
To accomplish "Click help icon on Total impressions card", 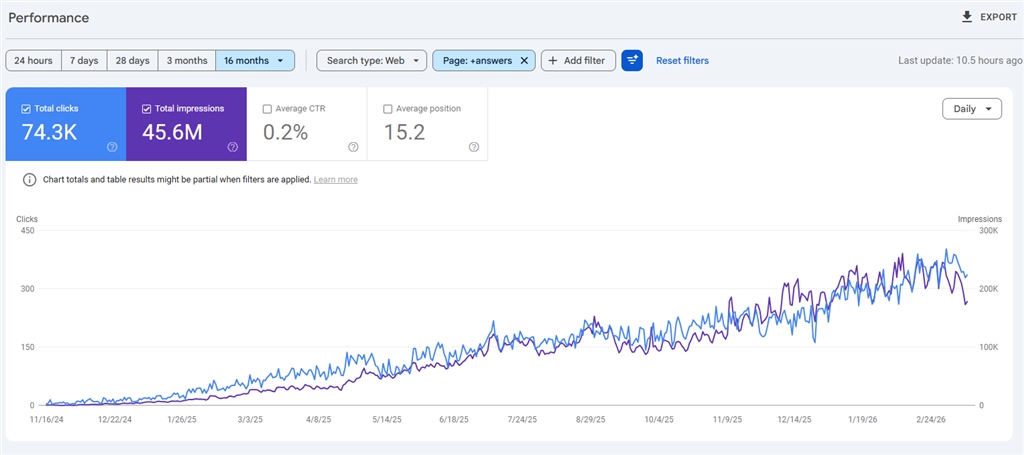I will [x=232, y=147].
